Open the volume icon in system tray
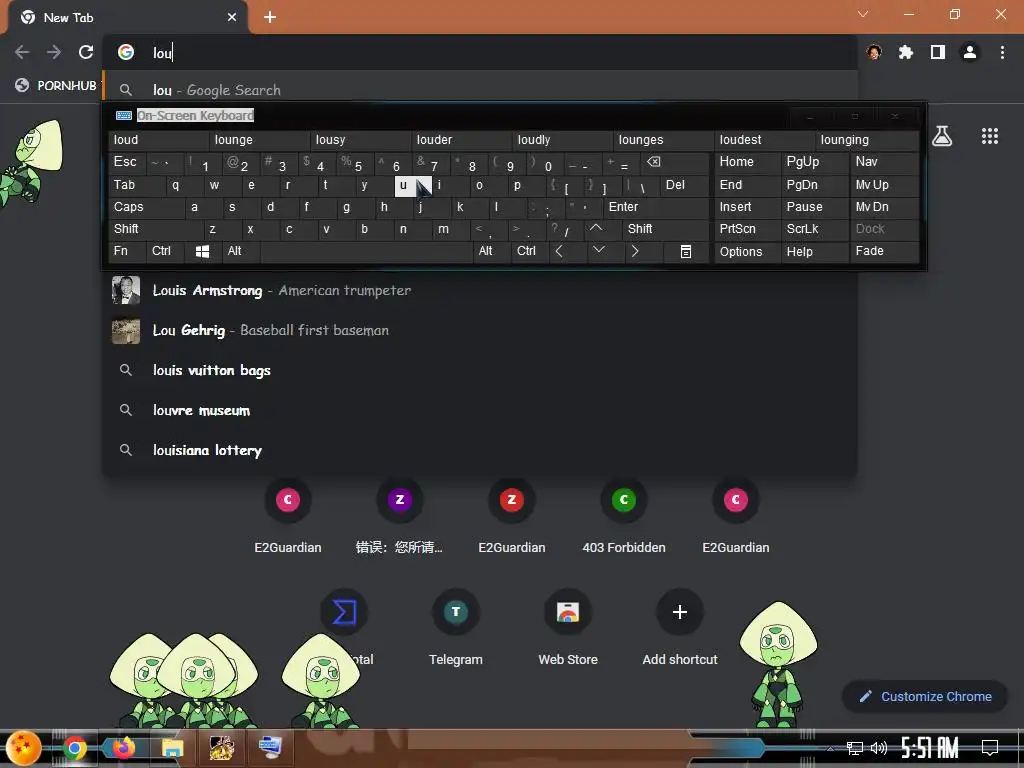Image resolution: width=1024 pixels, height=768 pixels. pos(878,748)
